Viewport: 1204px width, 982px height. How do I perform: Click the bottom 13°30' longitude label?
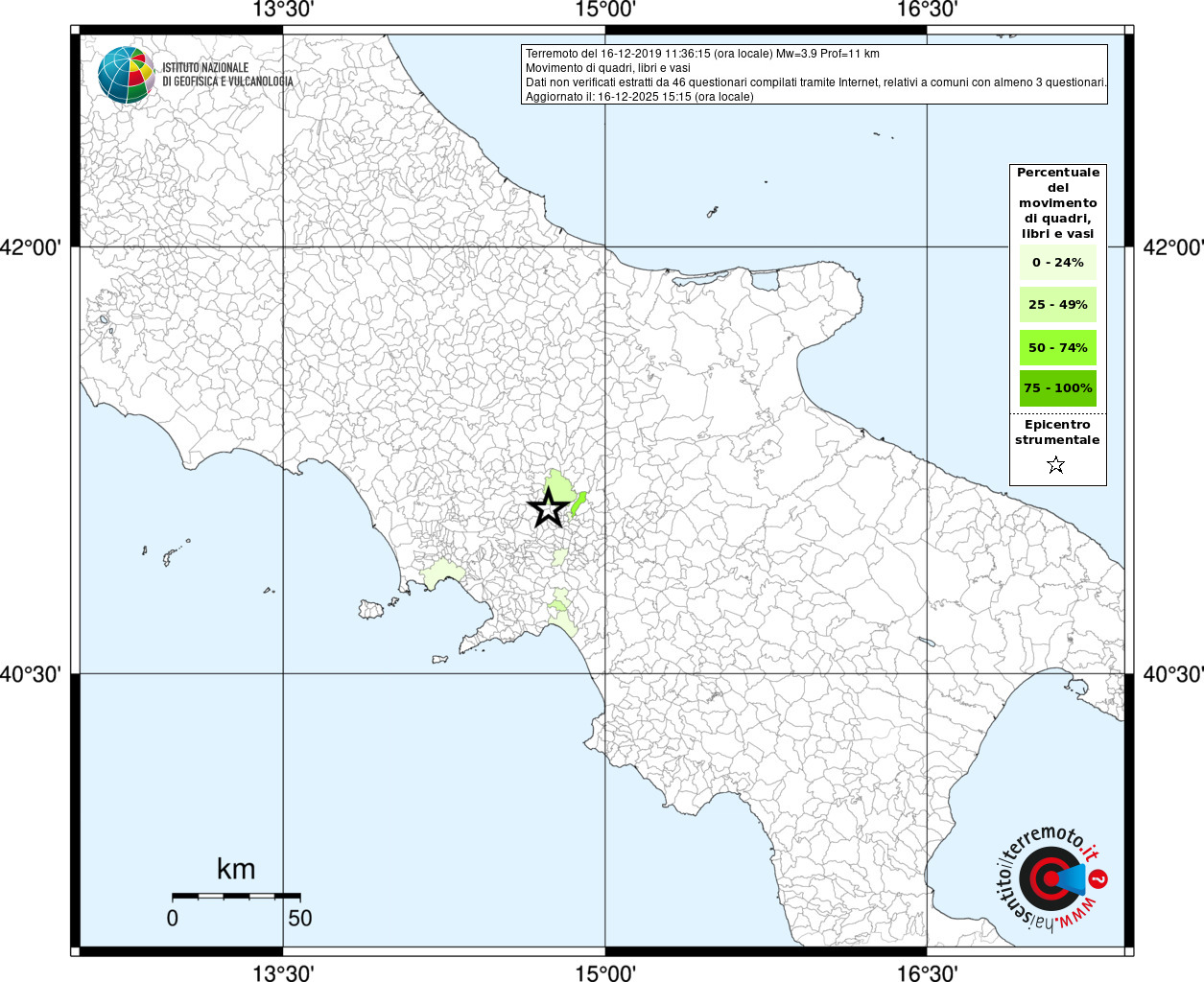(283, 973)
